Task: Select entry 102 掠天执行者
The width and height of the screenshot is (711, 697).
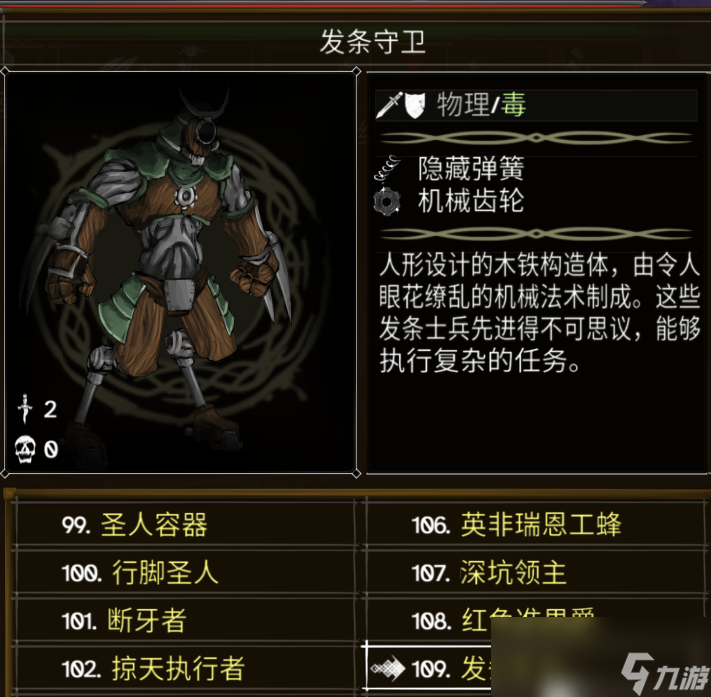Action: 184,668
